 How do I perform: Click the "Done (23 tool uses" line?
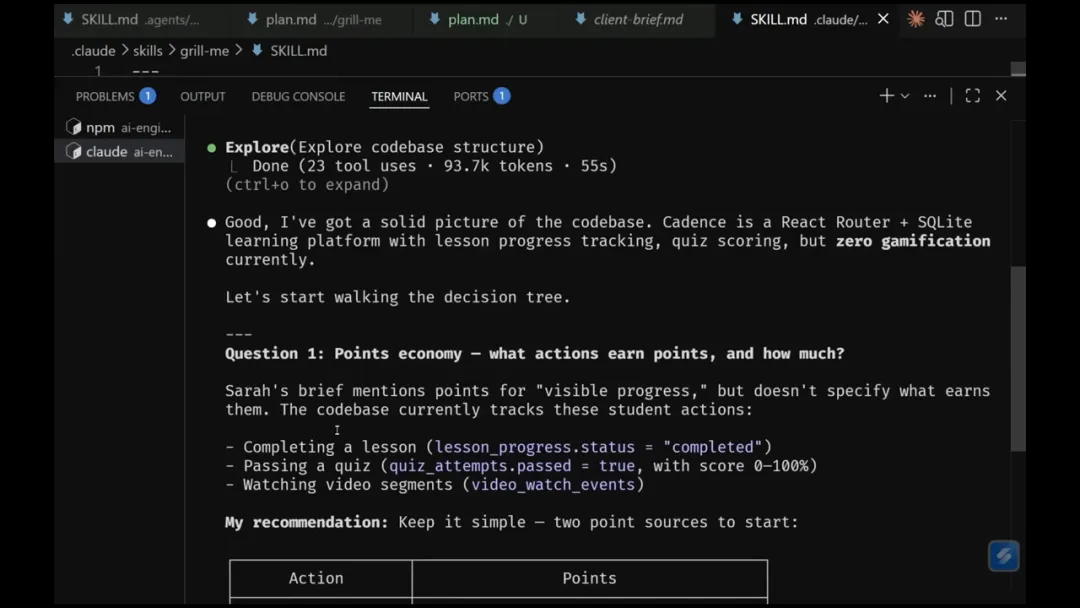(x=434, y=166)
